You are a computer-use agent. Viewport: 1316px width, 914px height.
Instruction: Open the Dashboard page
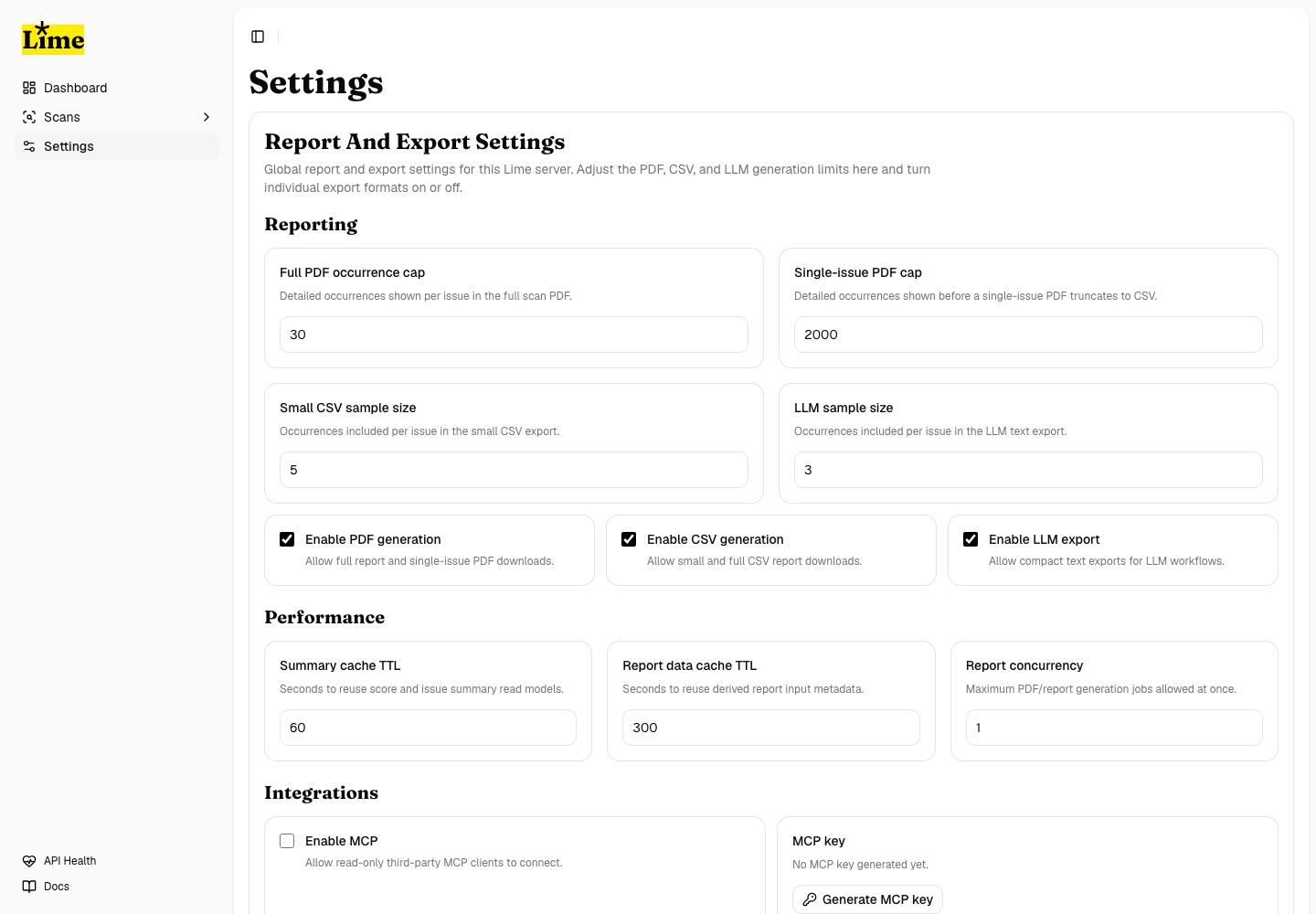(x=75, y=87)
